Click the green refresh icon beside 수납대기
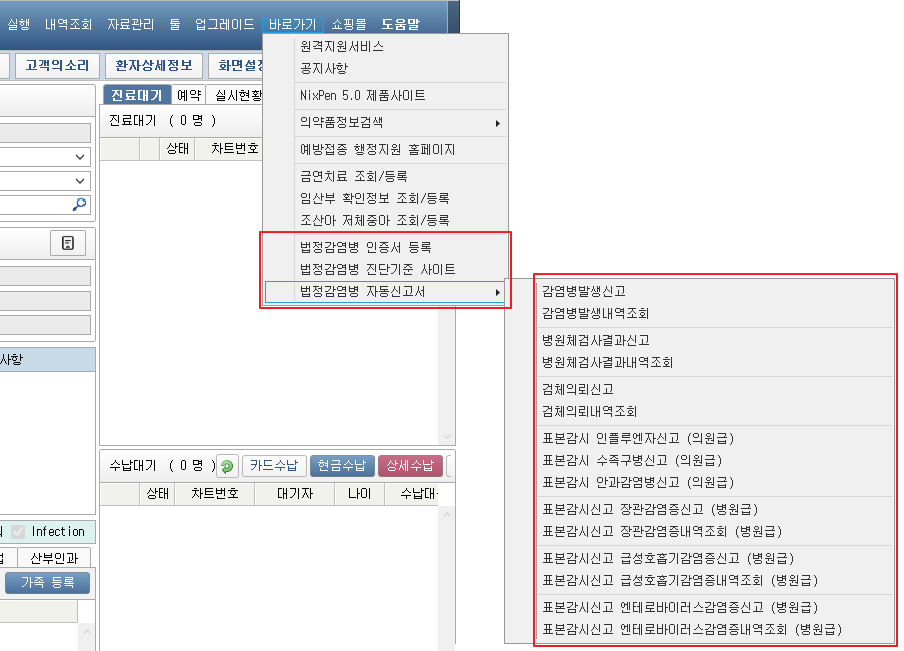 pyautogui.click(x=227, y=466)
